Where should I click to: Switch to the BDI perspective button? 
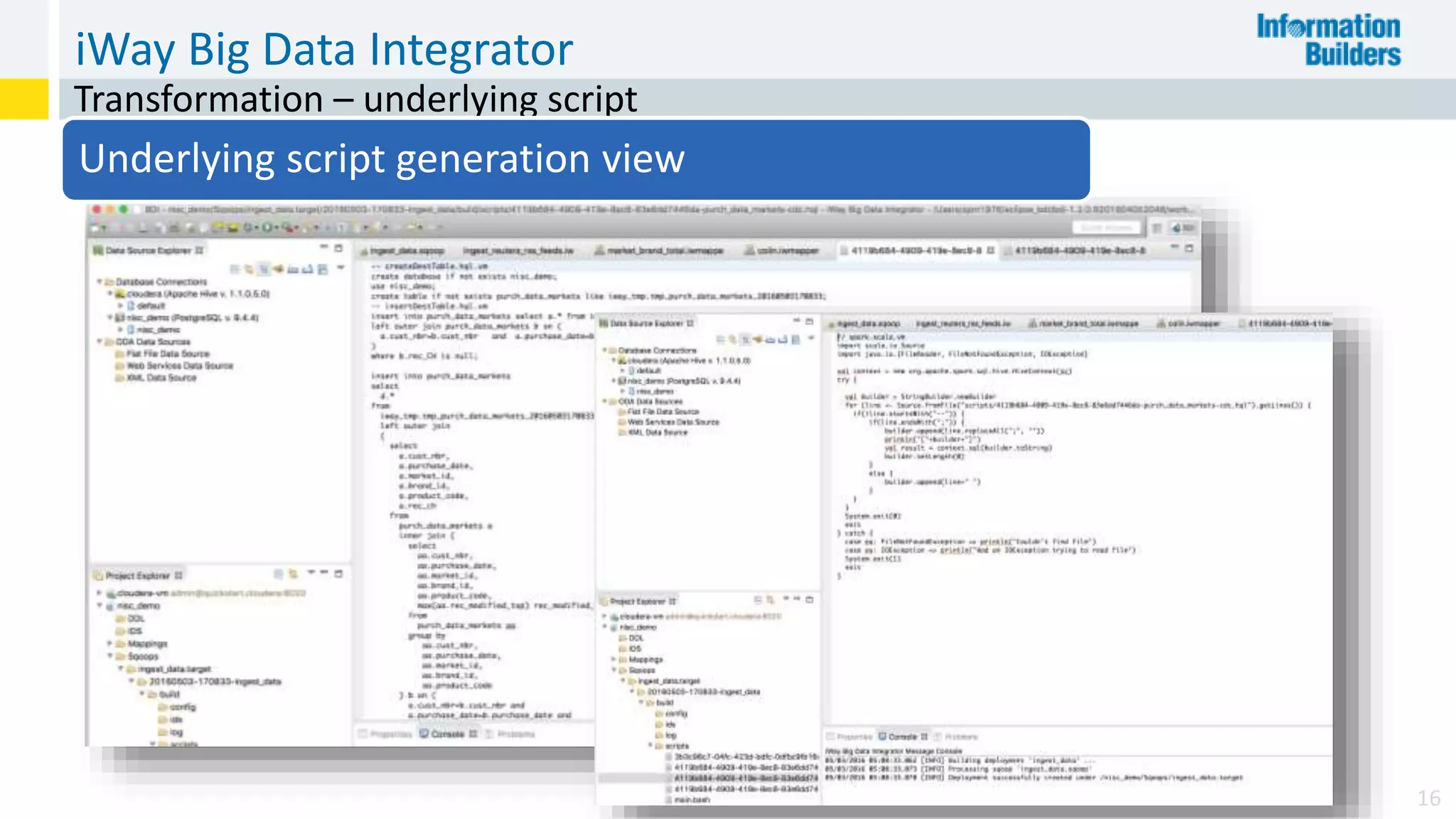(x=1183, y=227)
